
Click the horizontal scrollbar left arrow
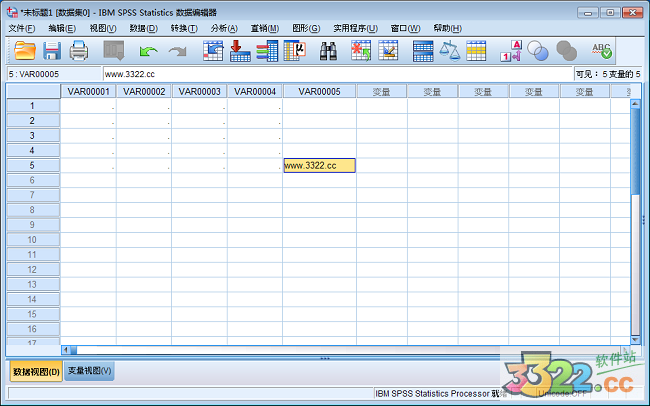point(67,350)
